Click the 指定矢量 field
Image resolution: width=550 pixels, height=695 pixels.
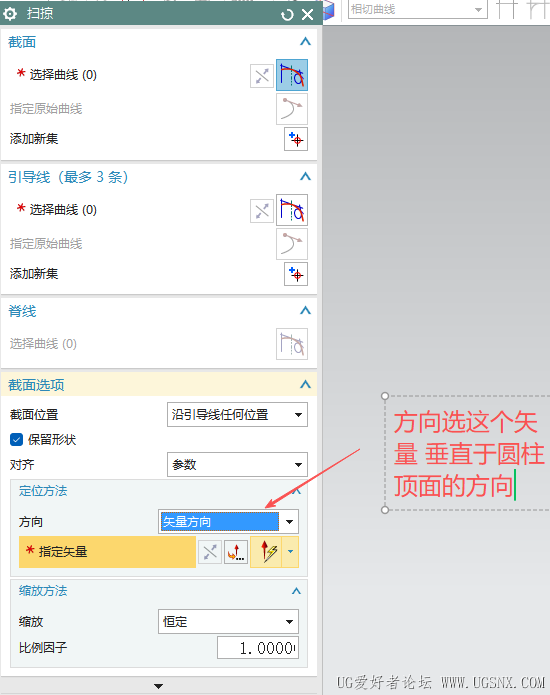click(x=107, y=552)
